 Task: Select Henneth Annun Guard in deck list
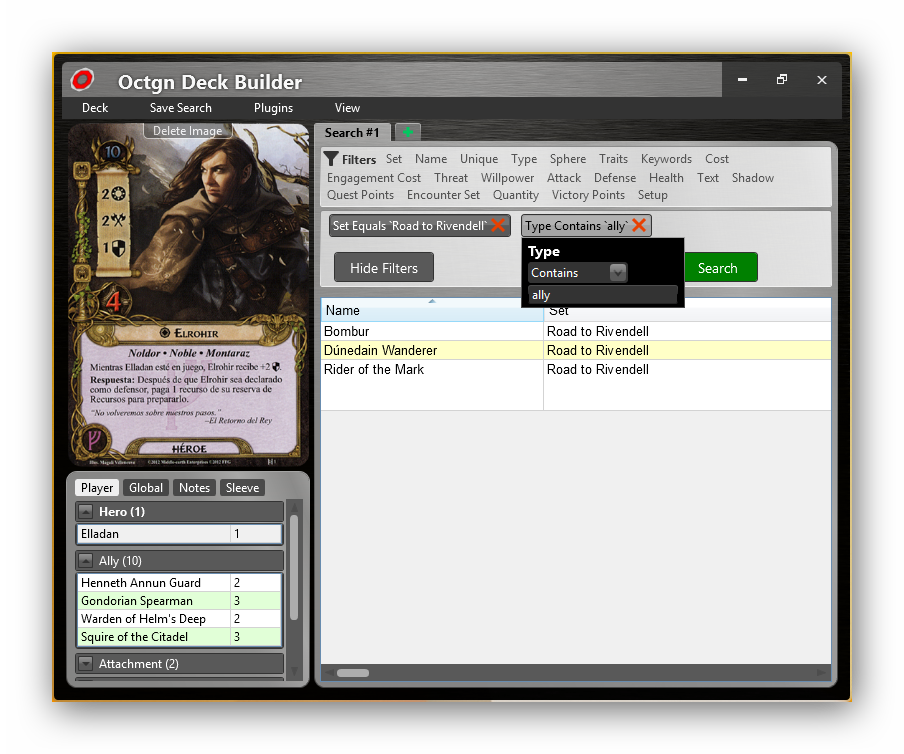pyautogui.click(x=179, y=583)
